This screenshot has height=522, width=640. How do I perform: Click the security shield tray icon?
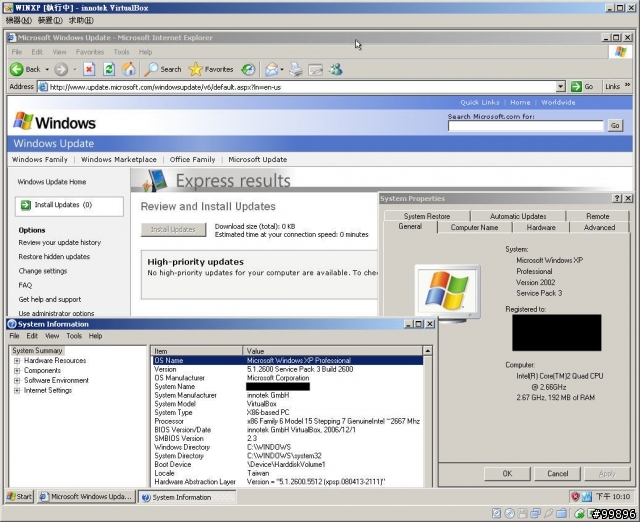click(576, 497)
